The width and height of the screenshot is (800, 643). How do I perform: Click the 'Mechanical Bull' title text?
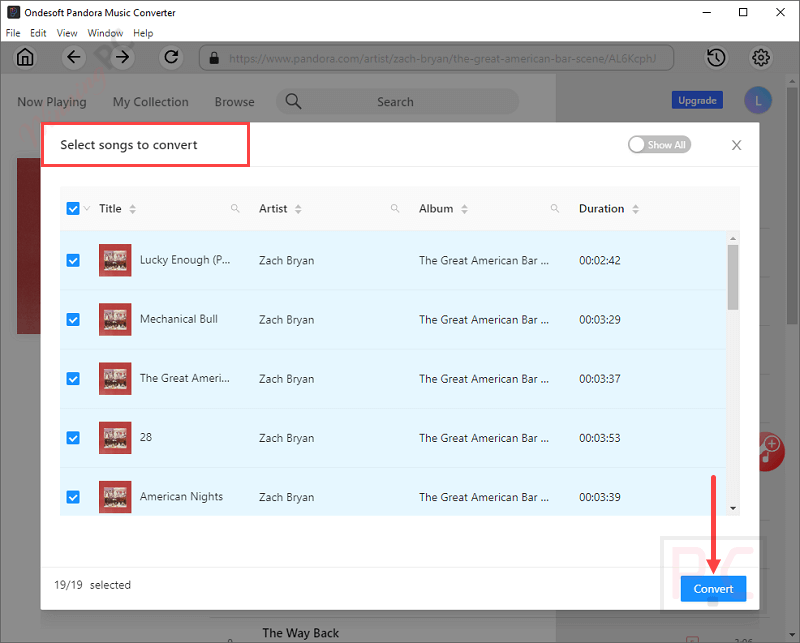(x=179, y=319)
